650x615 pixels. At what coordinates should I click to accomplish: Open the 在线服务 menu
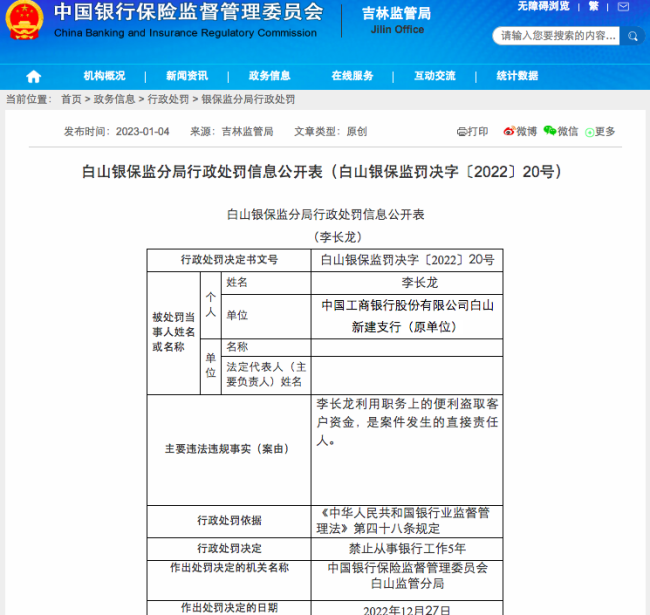(x=352, y=76)
